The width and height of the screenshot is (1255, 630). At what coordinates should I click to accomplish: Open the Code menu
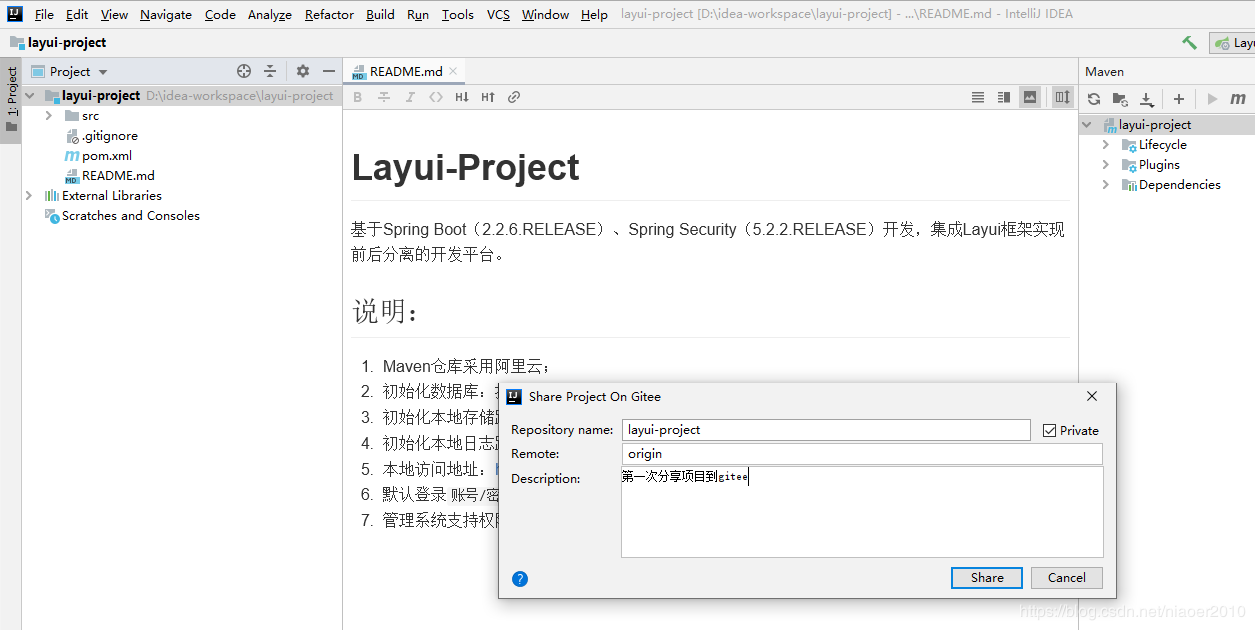220,14
